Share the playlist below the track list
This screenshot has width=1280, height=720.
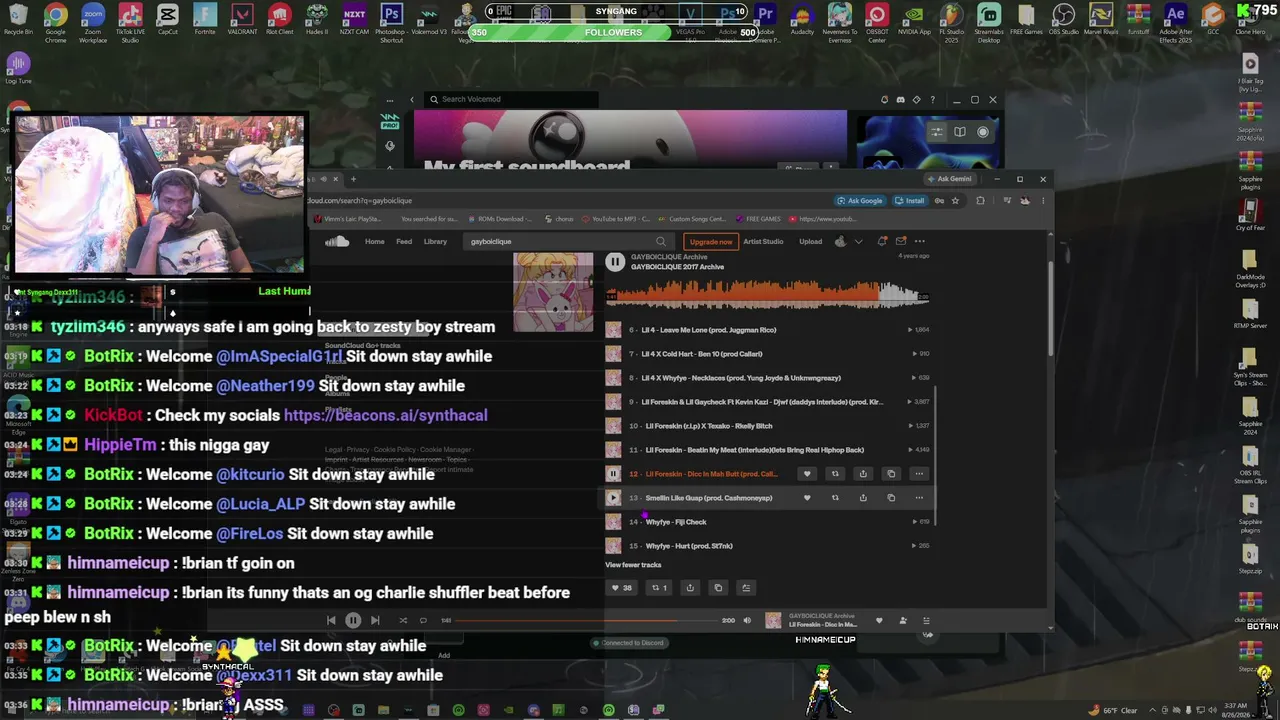pyautogui.click(x=690, y=588)
